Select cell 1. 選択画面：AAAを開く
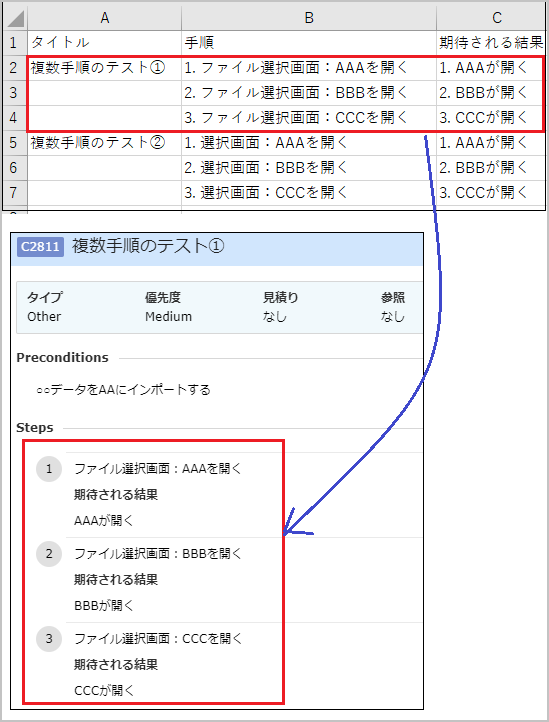The height and width of the screenshot is (722, 549). click(309, 143)
